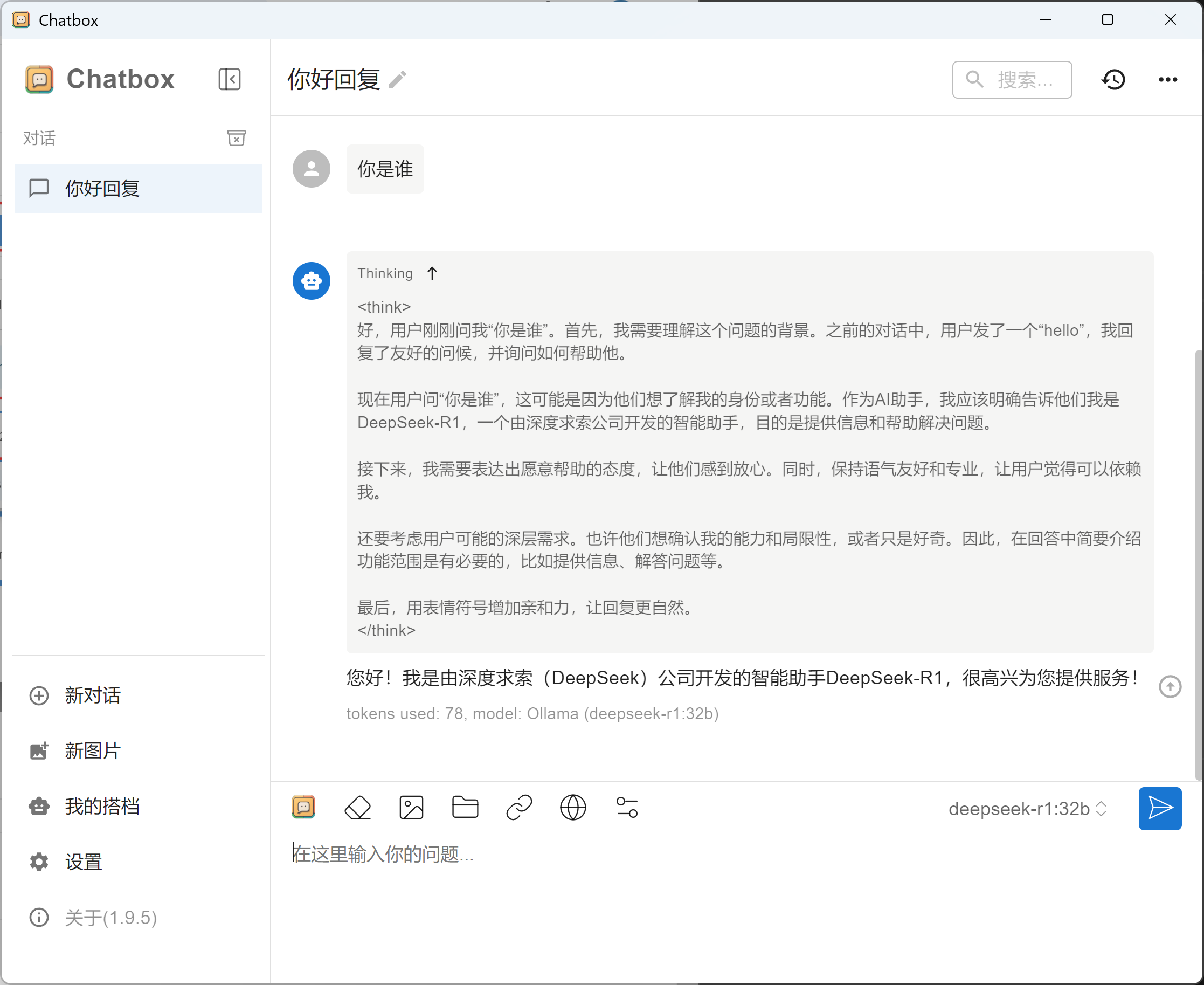Click the assistant reply text 您好
Image resolution: width=1204 pixels, height=985 pixels.
pyautogui.click(x=742, y=678)
